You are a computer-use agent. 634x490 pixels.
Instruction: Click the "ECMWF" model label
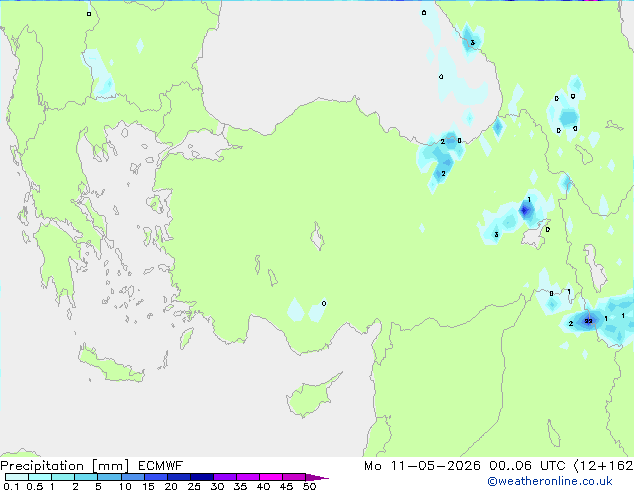[x=161, y=466]
